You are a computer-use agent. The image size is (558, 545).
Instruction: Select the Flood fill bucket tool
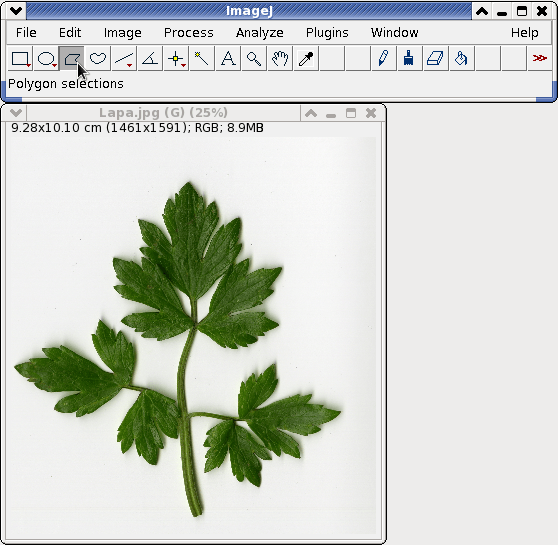coord(462,59)
